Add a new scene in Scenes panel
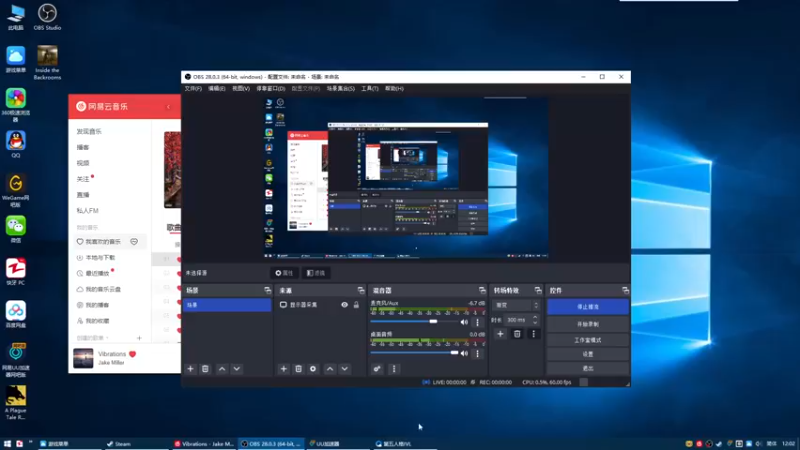 [x=190, y=369]
